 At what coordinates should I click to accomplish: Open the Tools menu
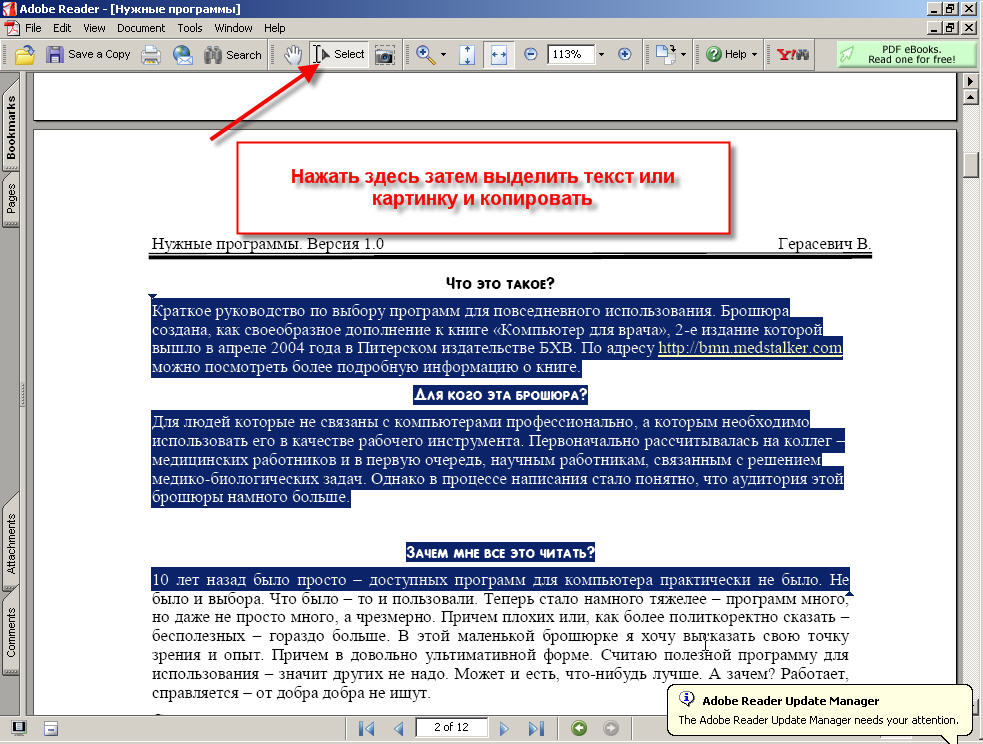coord(189,28)
